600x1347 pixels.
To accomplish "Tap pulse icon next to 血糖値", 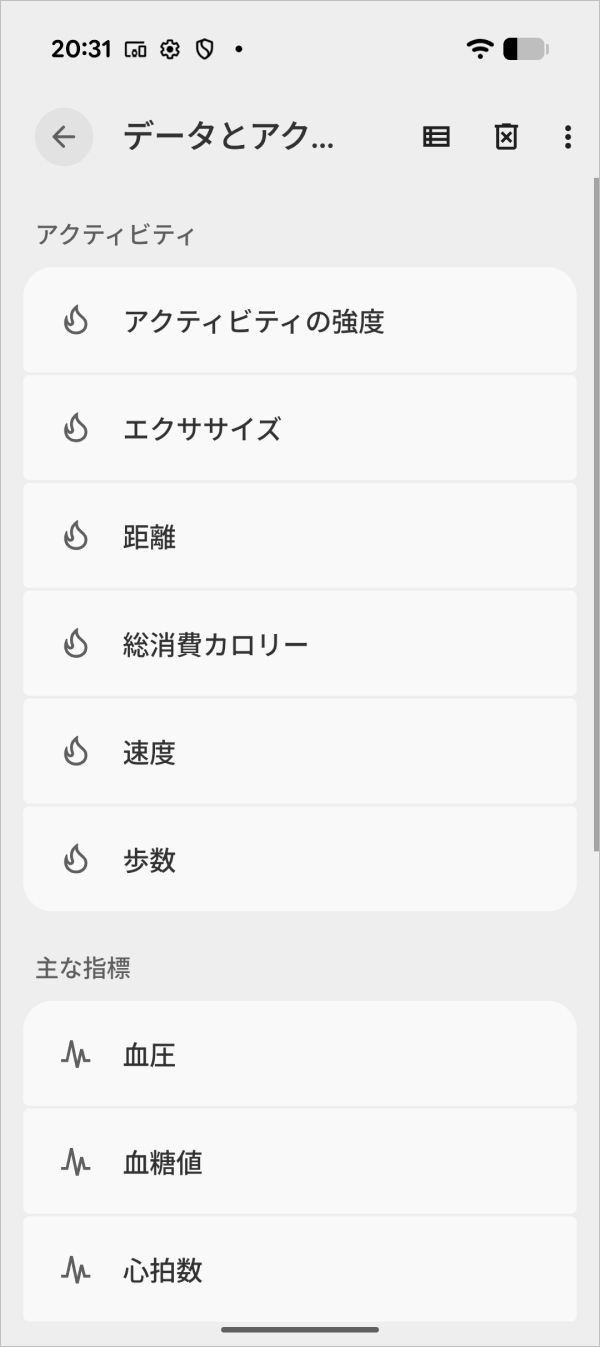I will click(76, 1163).
